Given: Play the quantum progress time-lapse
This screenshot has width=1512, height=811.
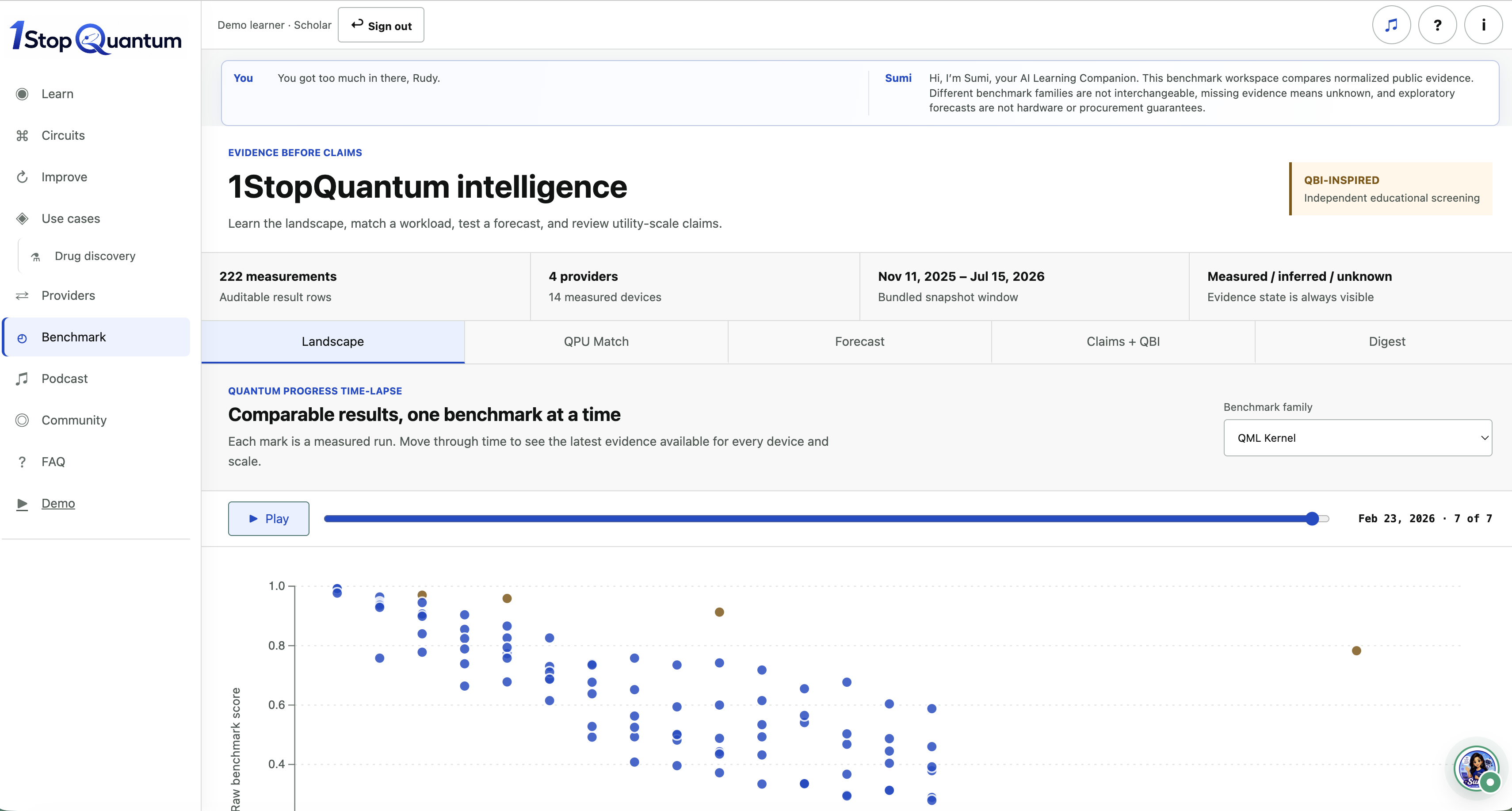Looking at the screenshot, I should (x=269, y=519).
